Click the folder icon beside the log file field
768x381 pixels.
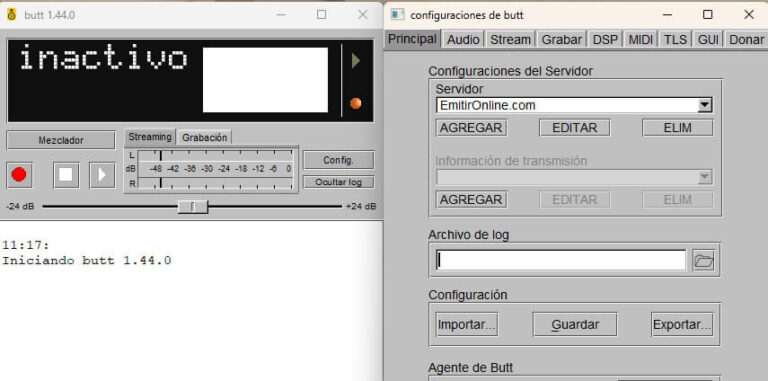703,260
